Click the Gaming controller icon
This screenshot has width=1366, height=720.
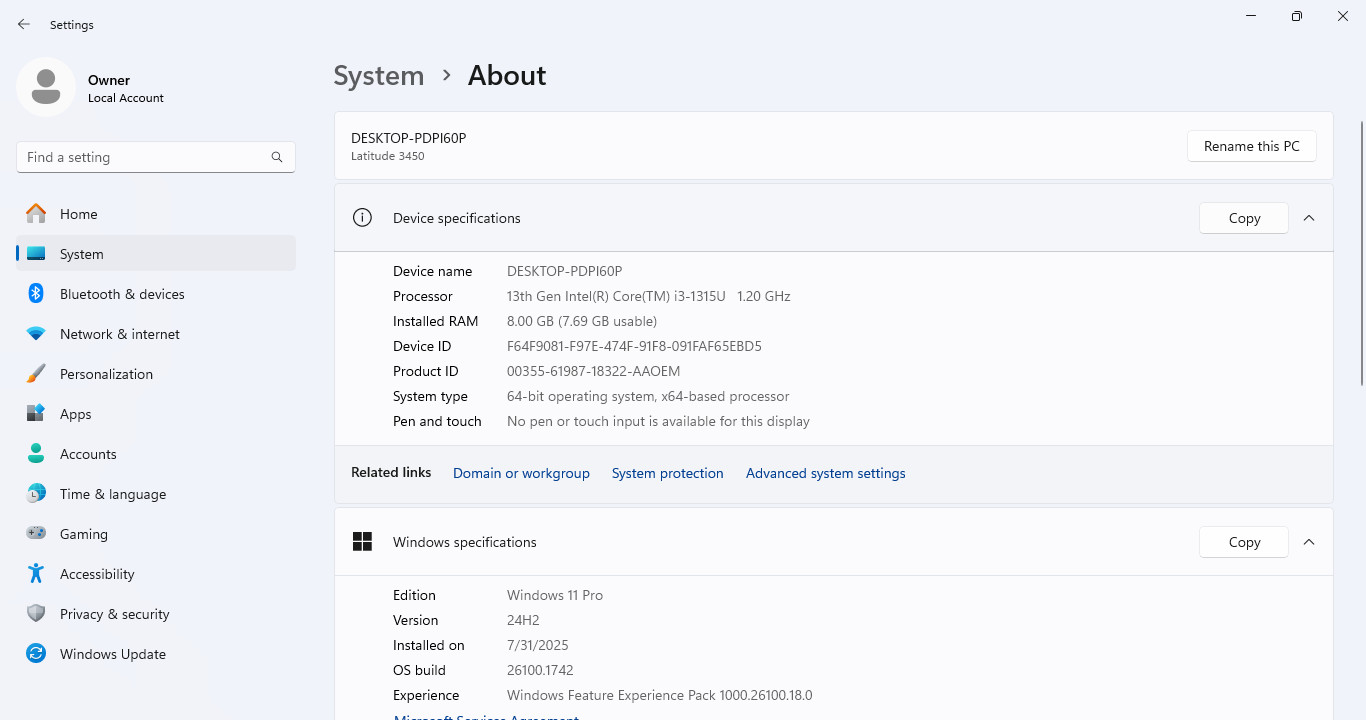[x=36, y=534]
